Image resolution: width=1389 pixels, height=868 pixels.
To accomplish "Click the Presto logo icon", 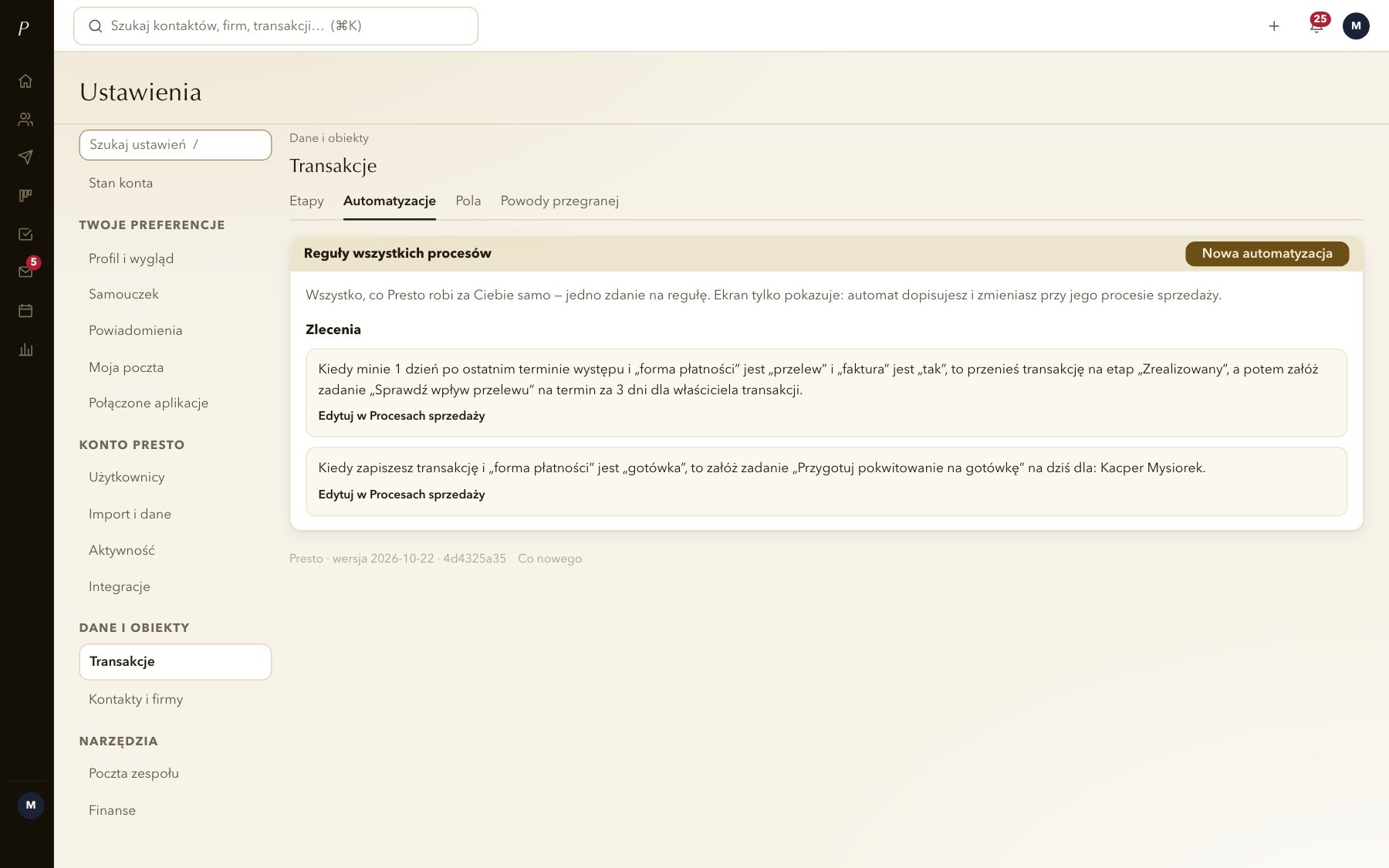I will pyautogui.click(x=24, y=29).
